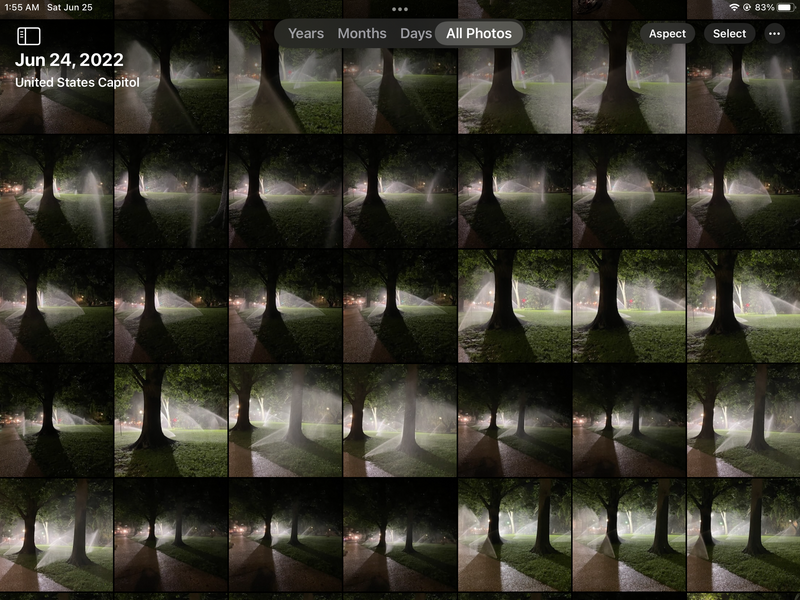Switch to the Months view
The image size is (800, 600).
click(x=362, y=34)
